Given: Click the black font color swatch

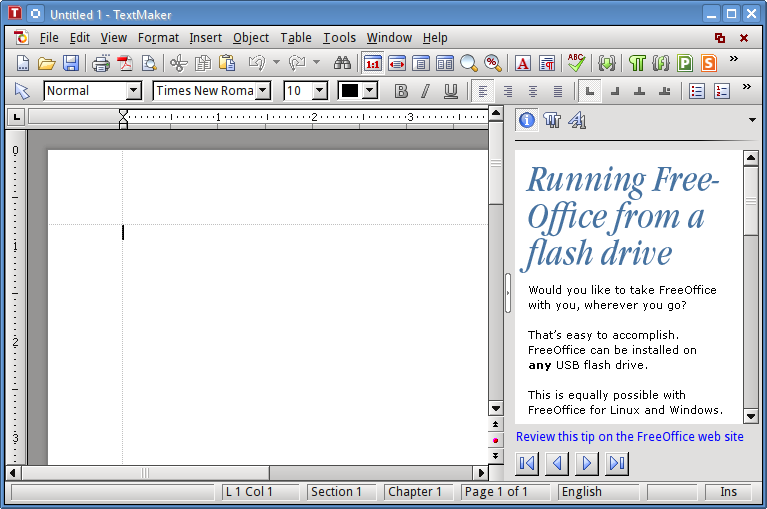Looking at the screenshot, I should click(x=350, y=91).
